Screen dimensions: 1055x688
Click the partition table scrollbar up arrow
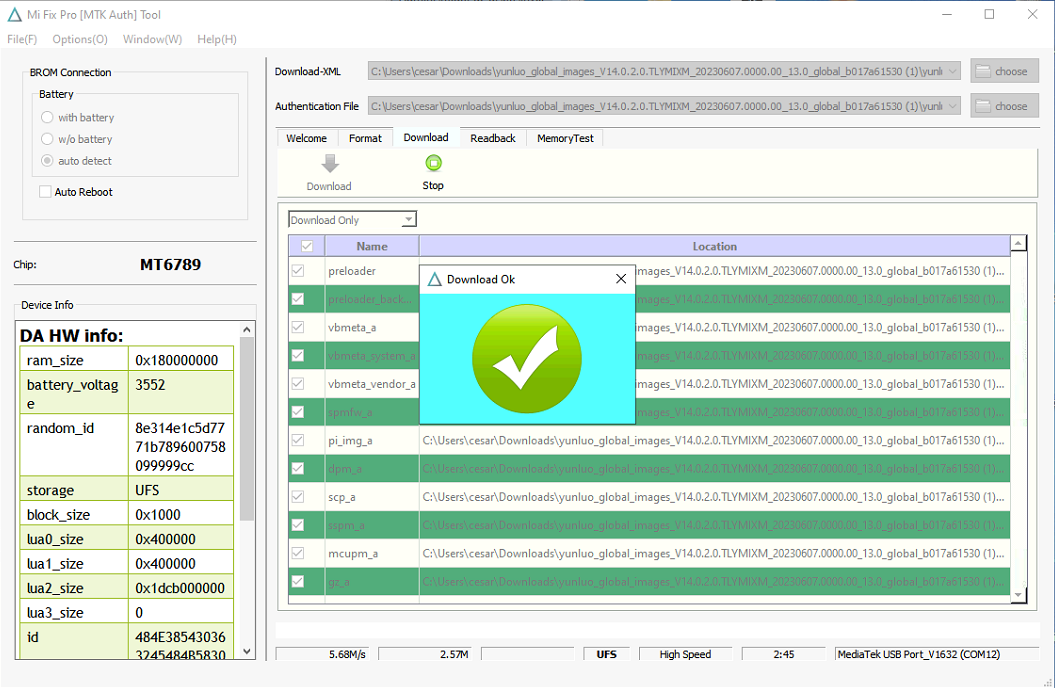click(1019, 243)
